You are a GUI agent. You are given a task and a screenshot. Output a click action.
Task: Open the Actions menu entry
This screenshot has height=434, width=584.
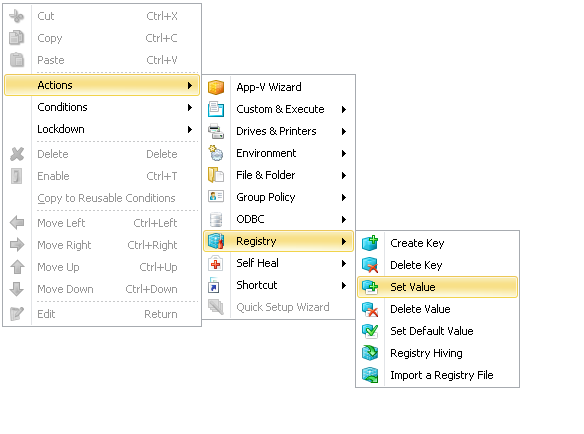102,85
